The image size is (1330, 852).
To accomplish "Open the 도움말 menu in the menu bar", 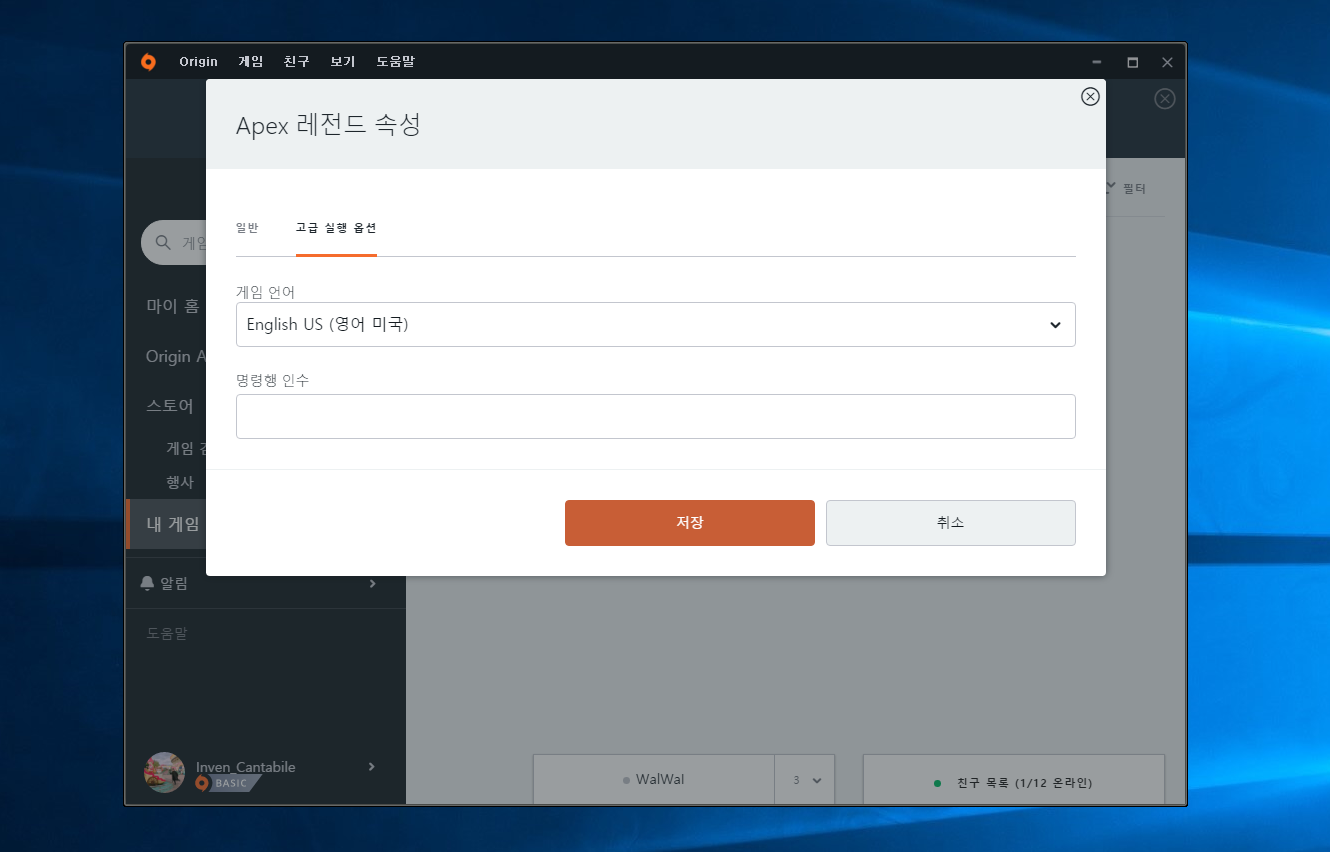I will pyautogui.click(x=395, y=62).
